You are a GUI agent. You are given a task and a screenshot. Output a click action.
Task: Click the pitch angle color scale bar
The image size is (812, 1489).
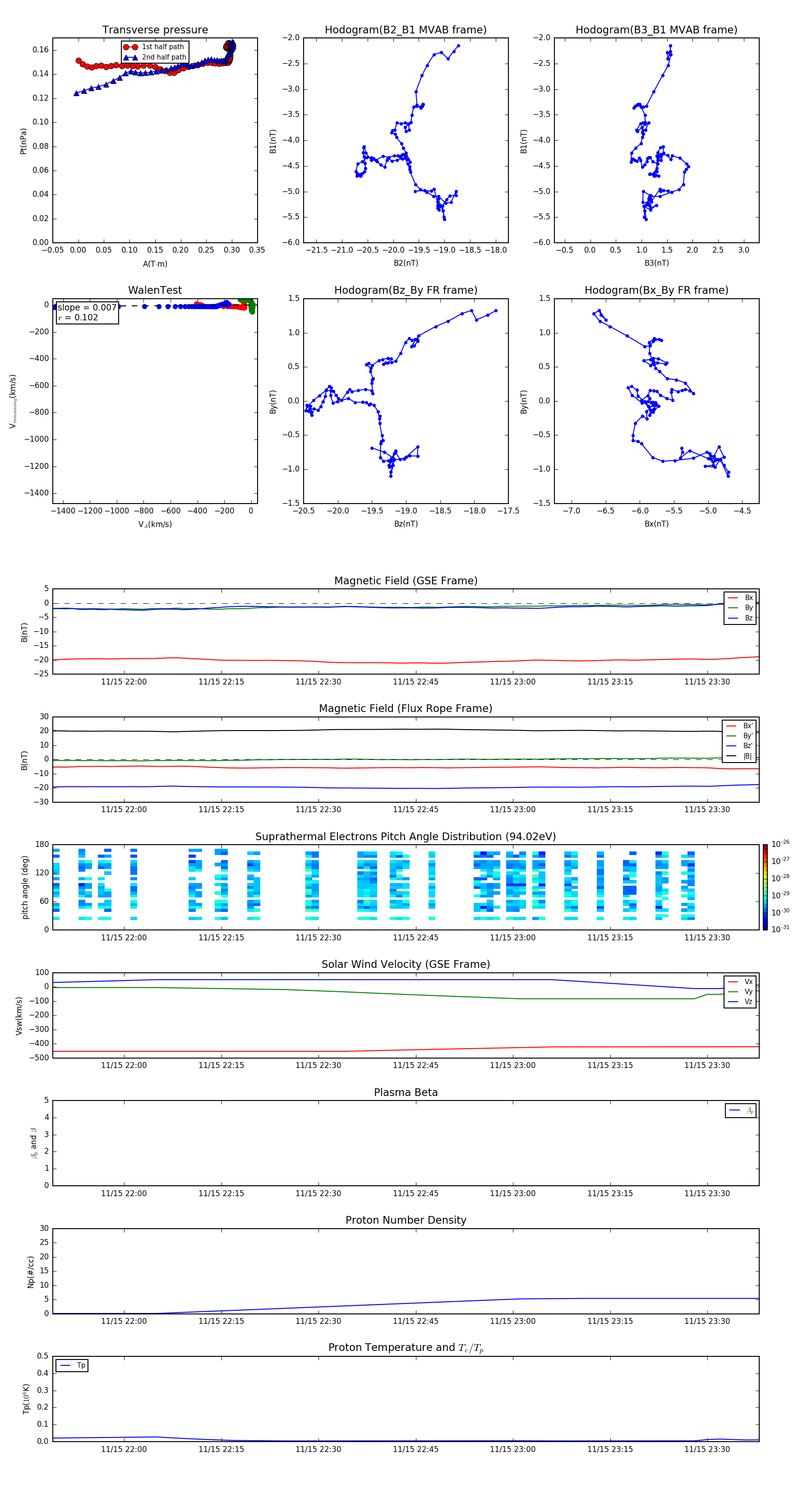pyautogui.click(x=765, y=887)
